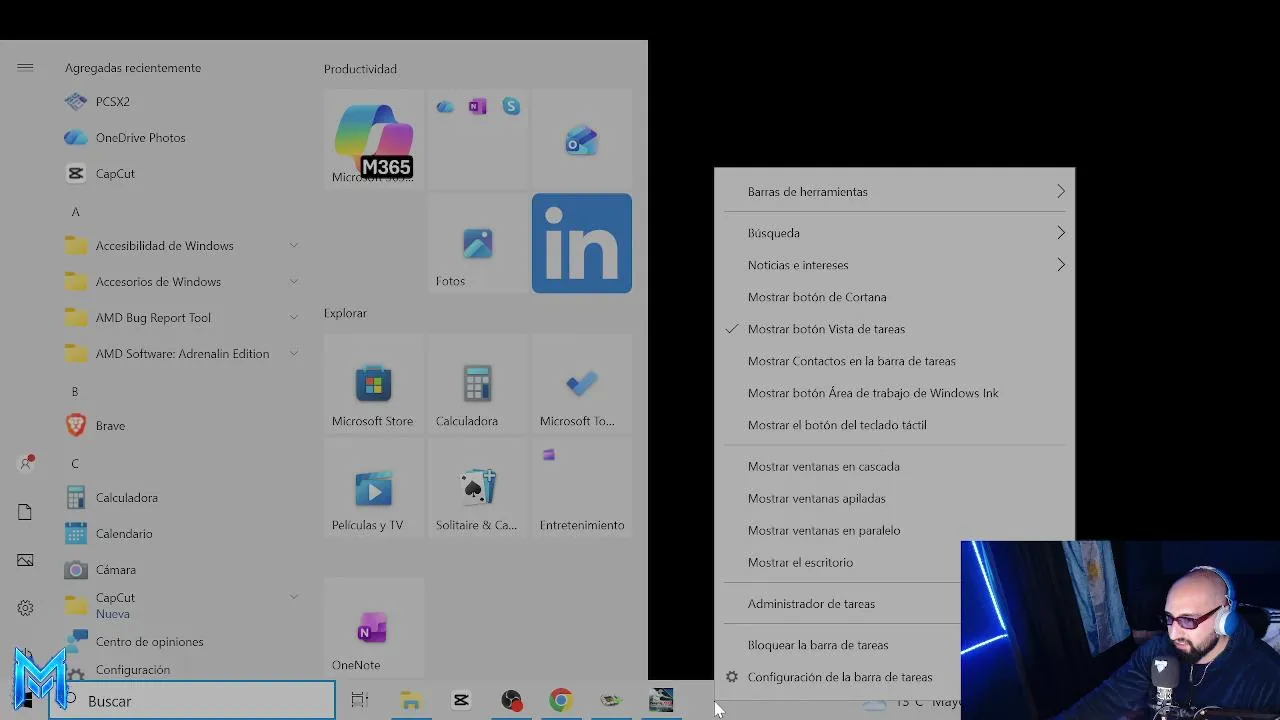Screen dimensions: 1280x720
Task: Open the Noticias e intereses submenu
Action: (x=894, y=265)
